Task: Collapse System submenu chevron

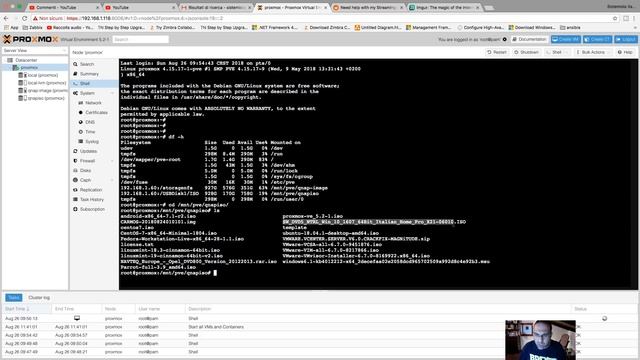Action: click(x=113, y=93)
